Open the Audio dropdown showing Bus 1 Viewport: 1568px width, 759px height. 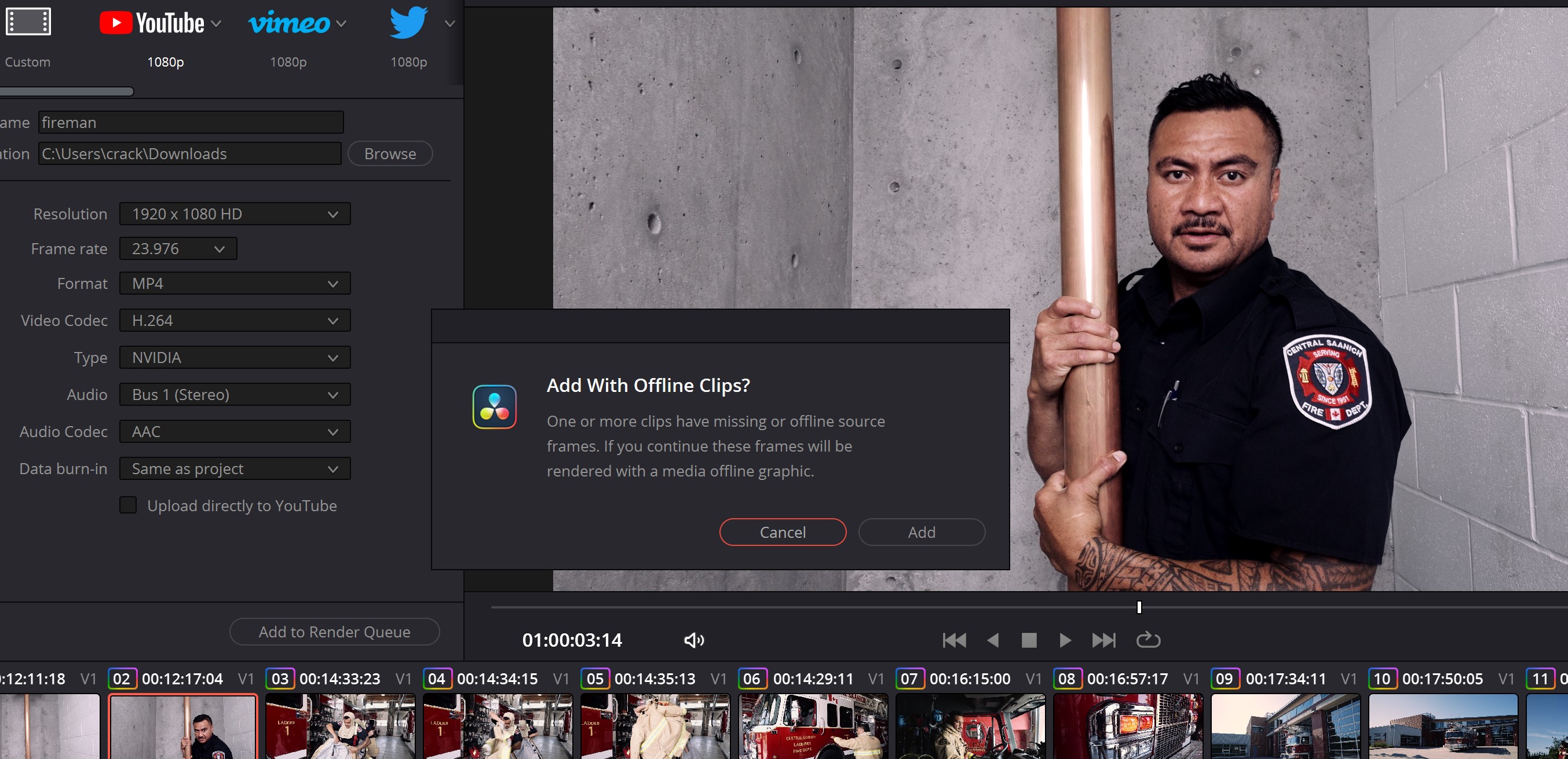coord(235,395)
